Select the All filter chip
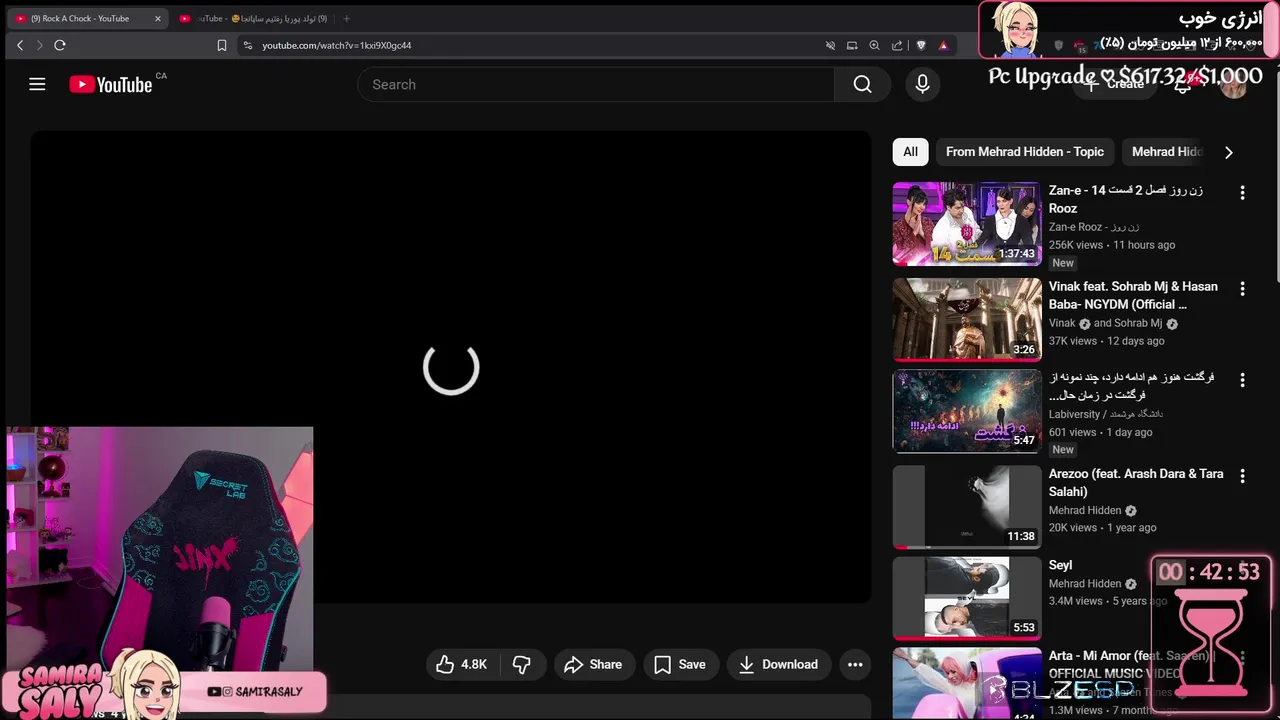This screenshot has height=720, width=1280. pyautogui.click(x=910, y=152)
